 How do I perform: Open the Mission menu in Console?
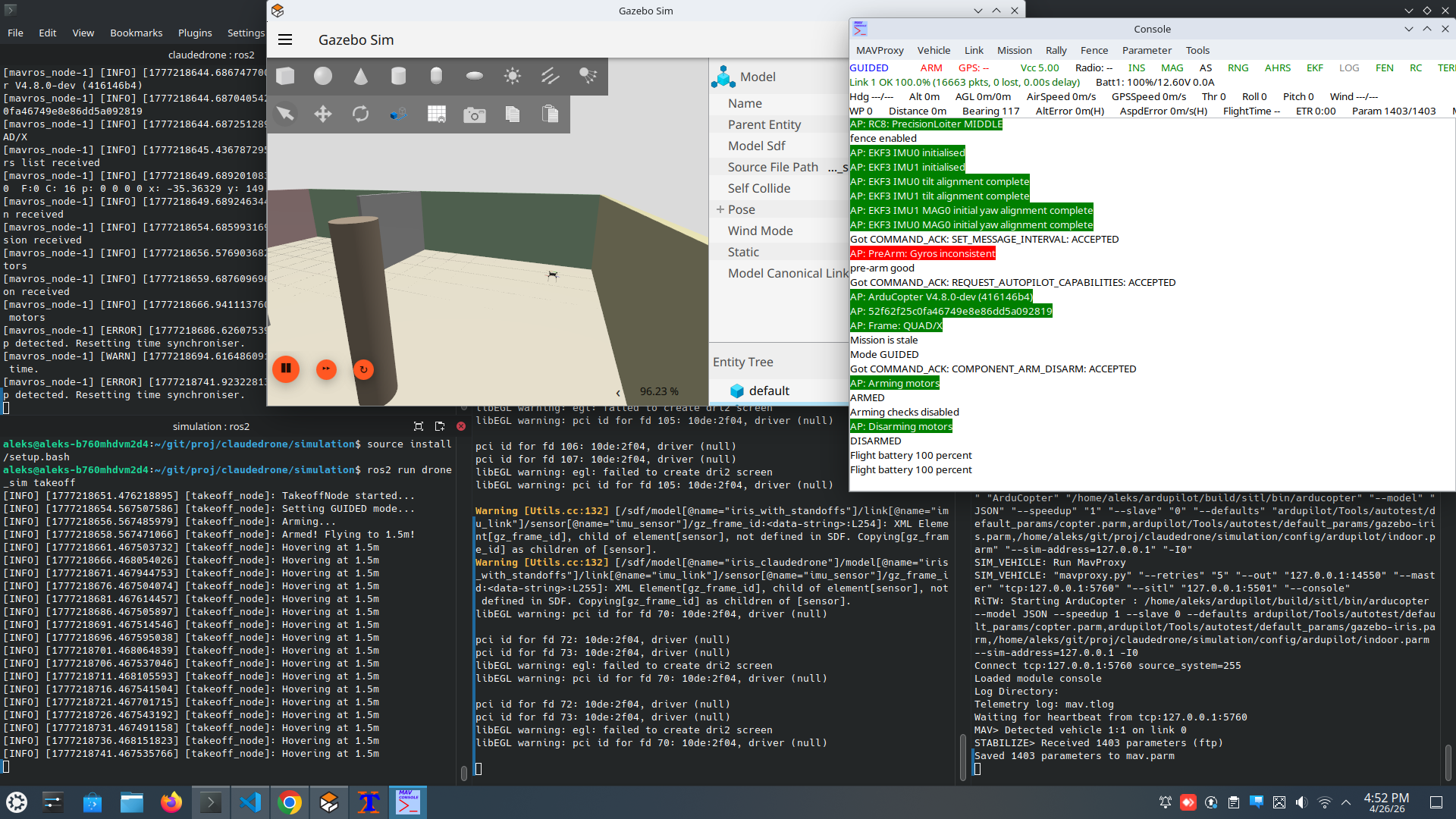1014,50
